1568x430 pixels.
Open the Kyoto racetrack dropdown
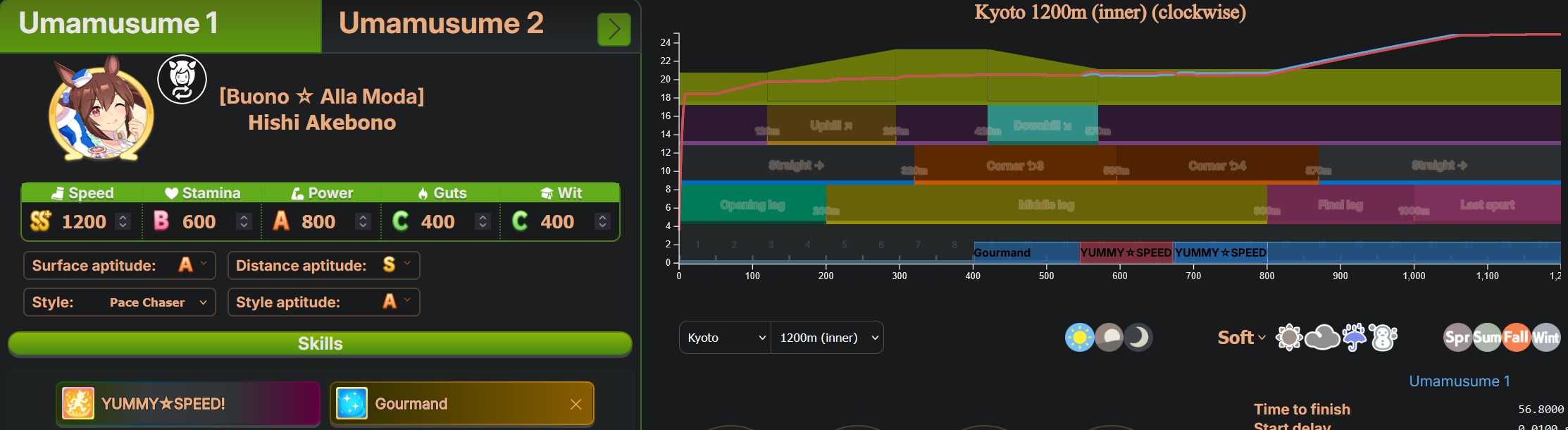click(725, 338)
